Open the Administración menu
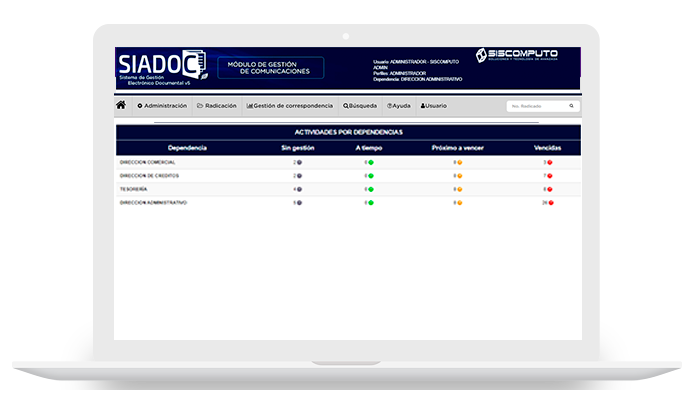The height and width of the screenshot is (410, 698). pos(162,105)
